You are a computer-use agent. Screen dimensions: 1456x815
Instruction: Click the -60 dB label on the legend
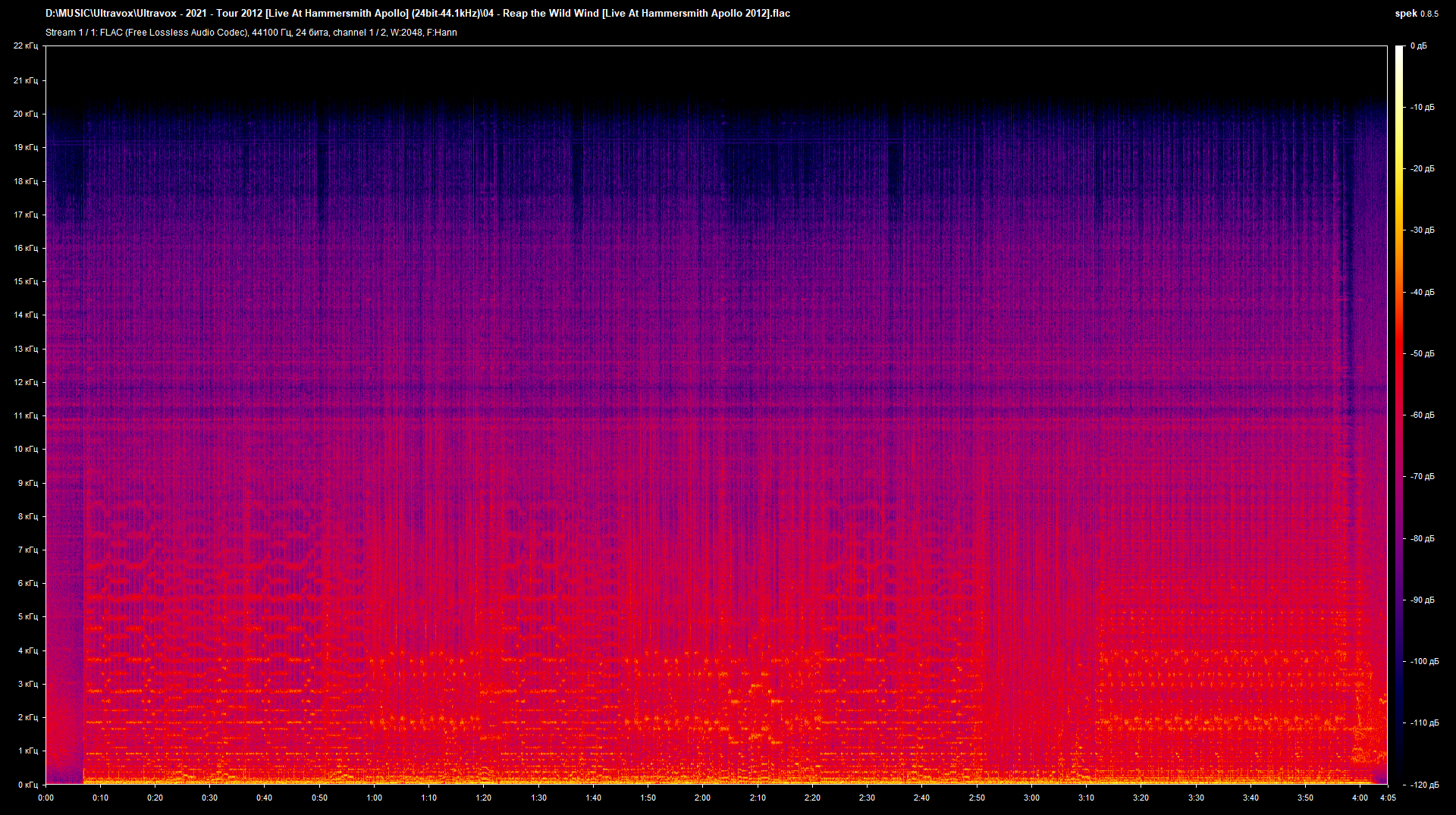click(x=1422, y=415)
